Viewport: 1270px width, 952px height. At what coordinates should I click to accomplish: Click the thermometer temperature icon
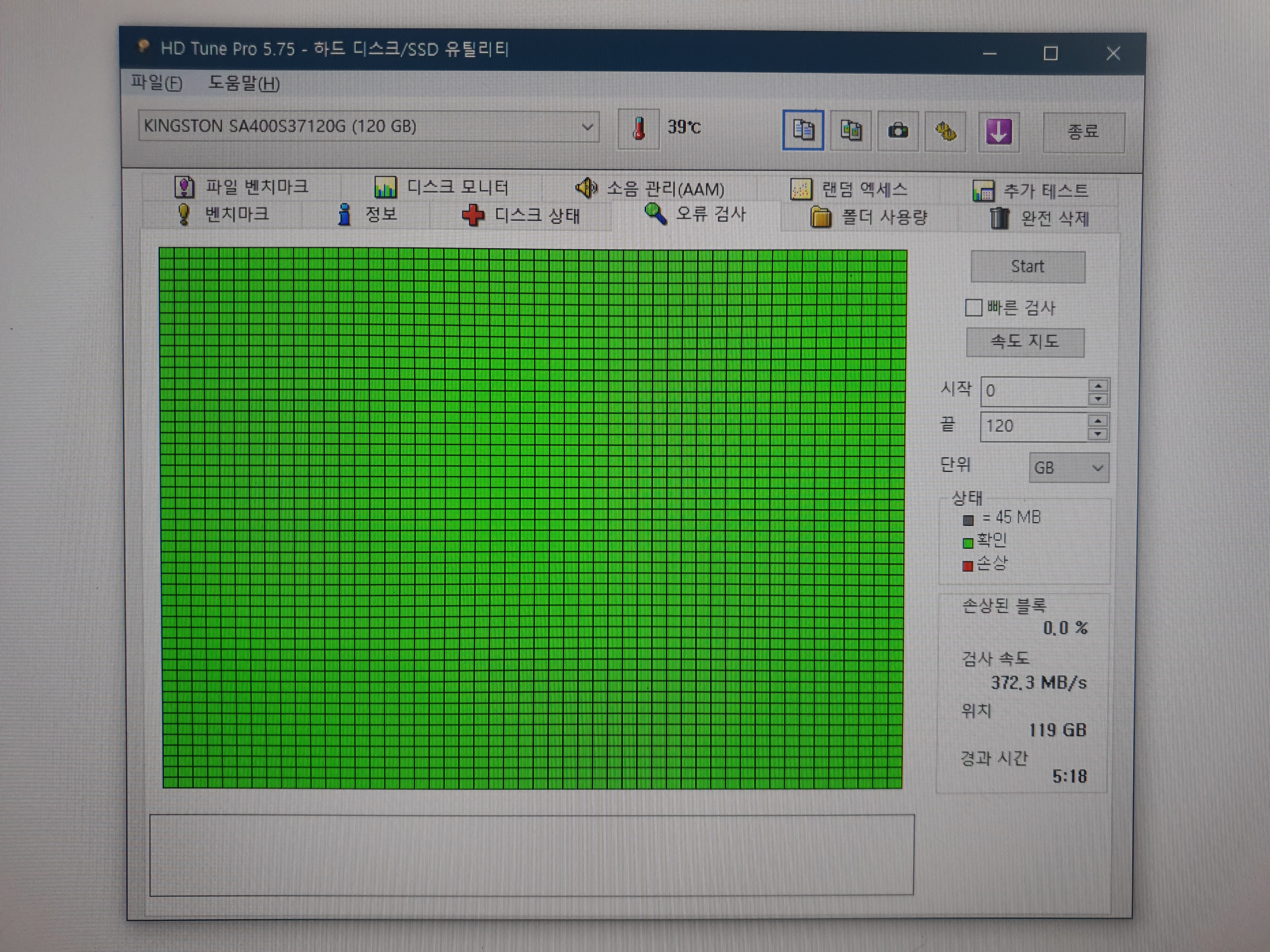coord(638,128)
